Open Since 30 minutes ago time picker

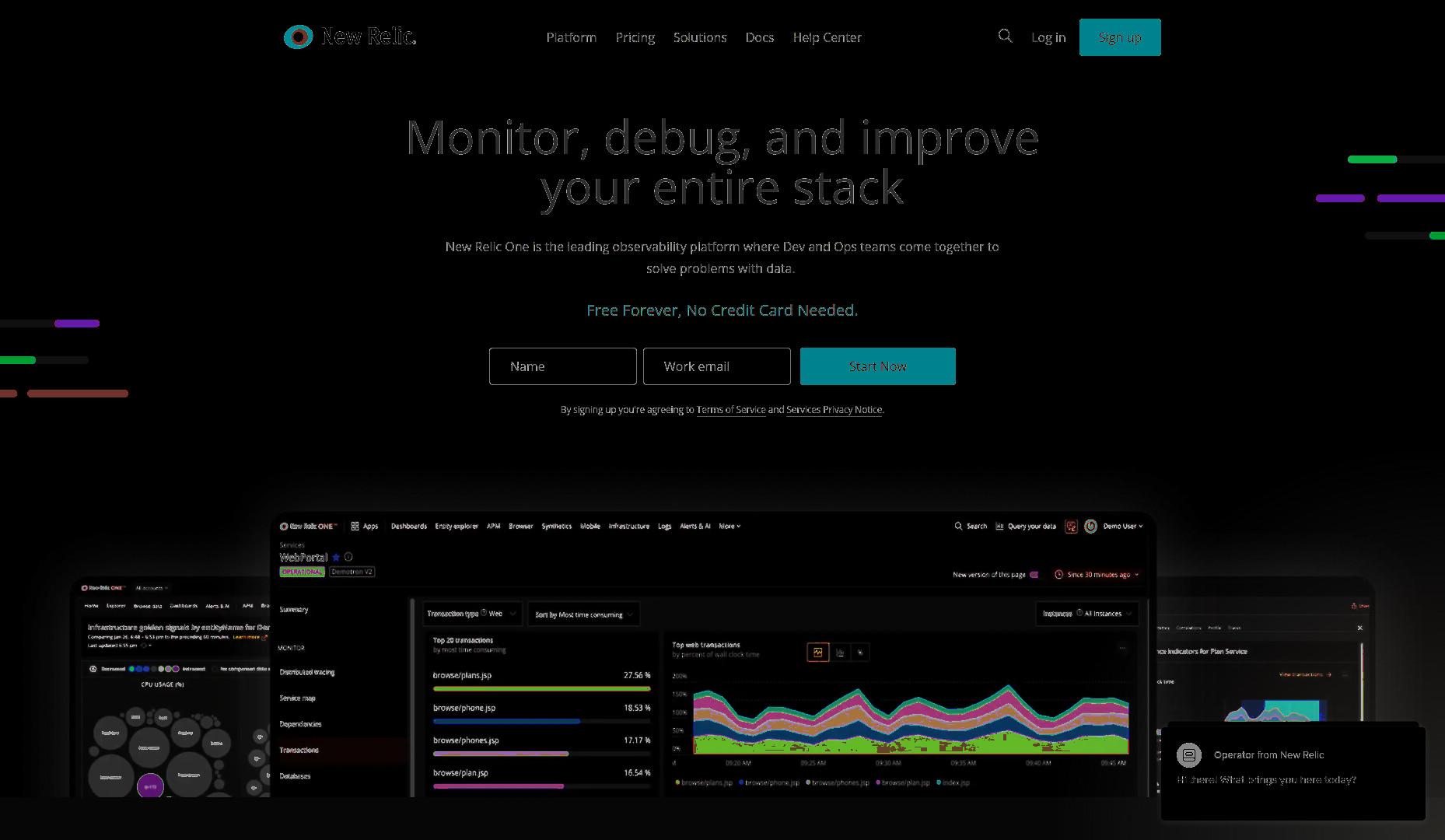click(x=1097, y=575)
